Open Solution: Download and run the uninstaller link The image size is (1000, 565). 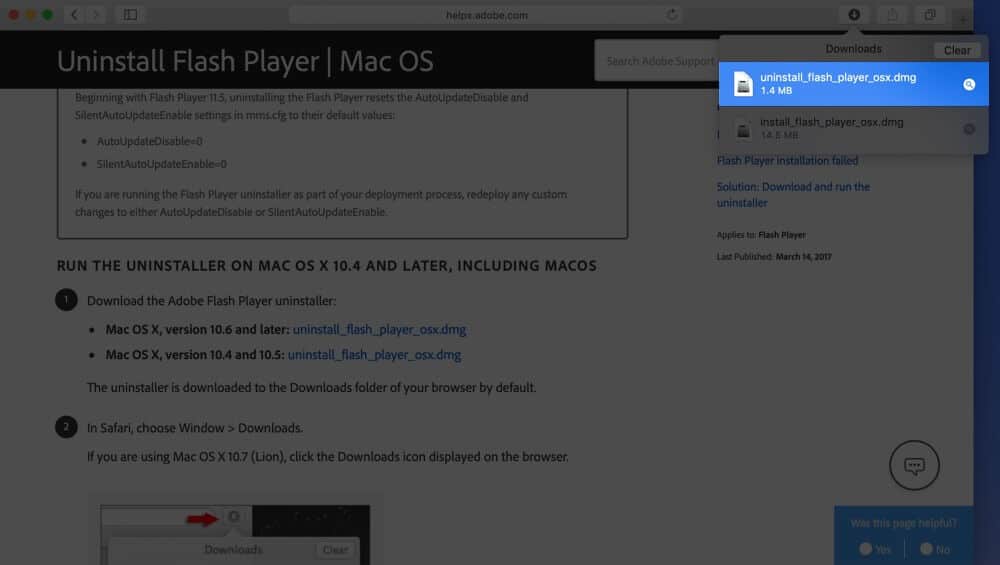click(793, 194)
